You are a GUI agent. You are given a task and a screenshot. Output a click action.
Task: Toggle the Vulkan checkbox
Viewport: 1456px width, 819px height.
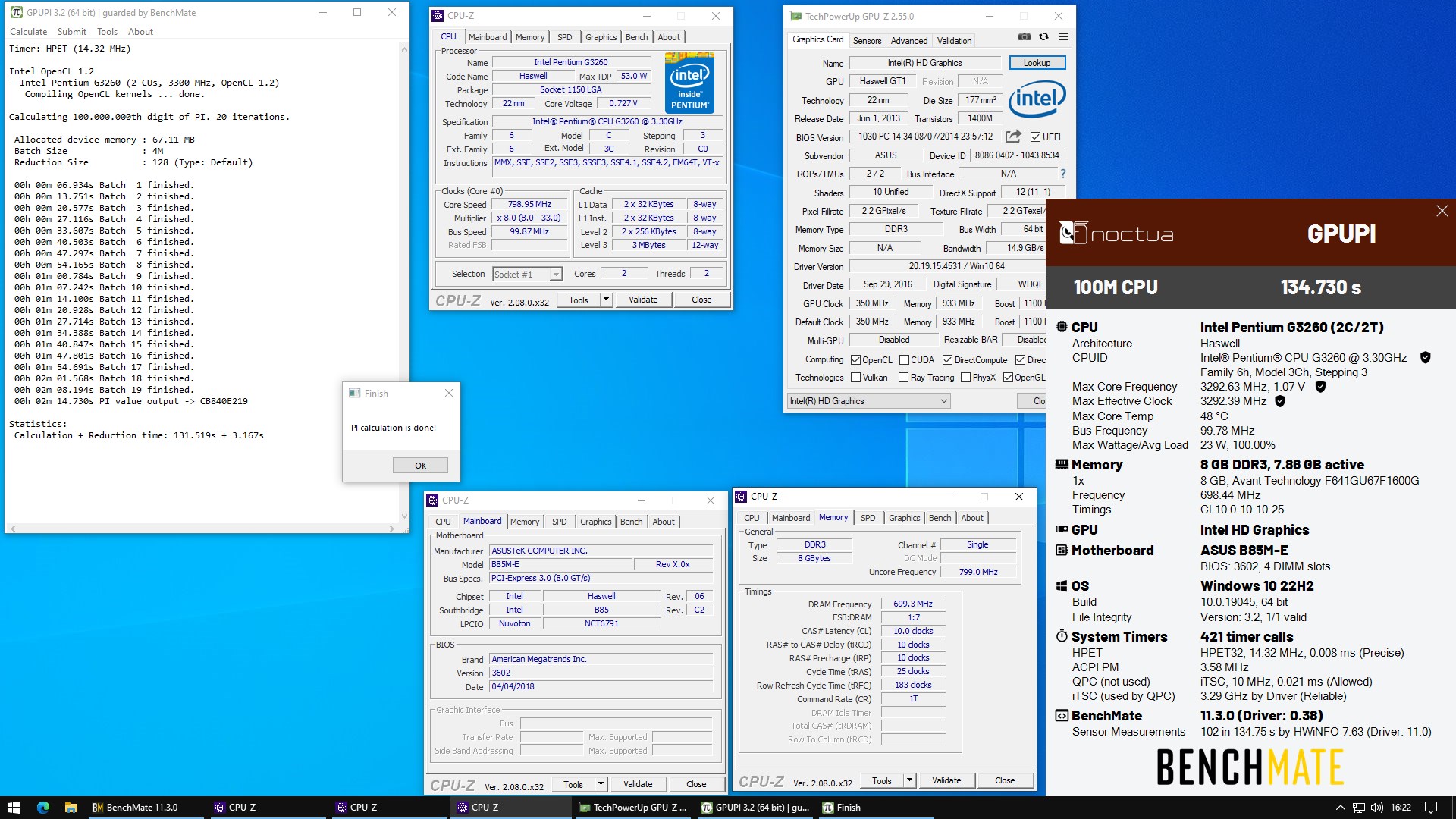click(855, 378)
